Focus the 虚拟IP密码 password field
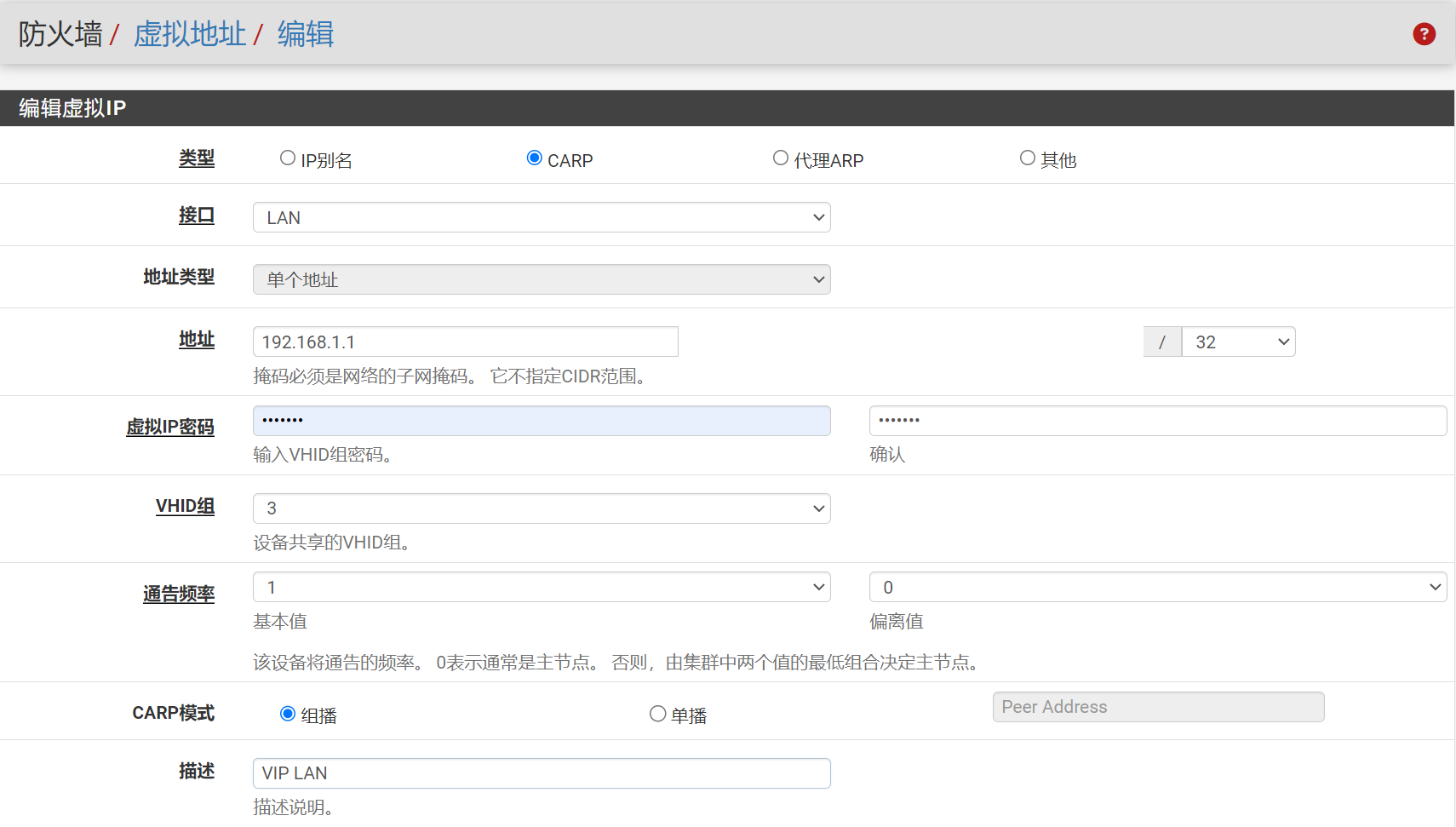This screenshot has height=827, width=1456. pyautogui.click(x=542, y=421)
